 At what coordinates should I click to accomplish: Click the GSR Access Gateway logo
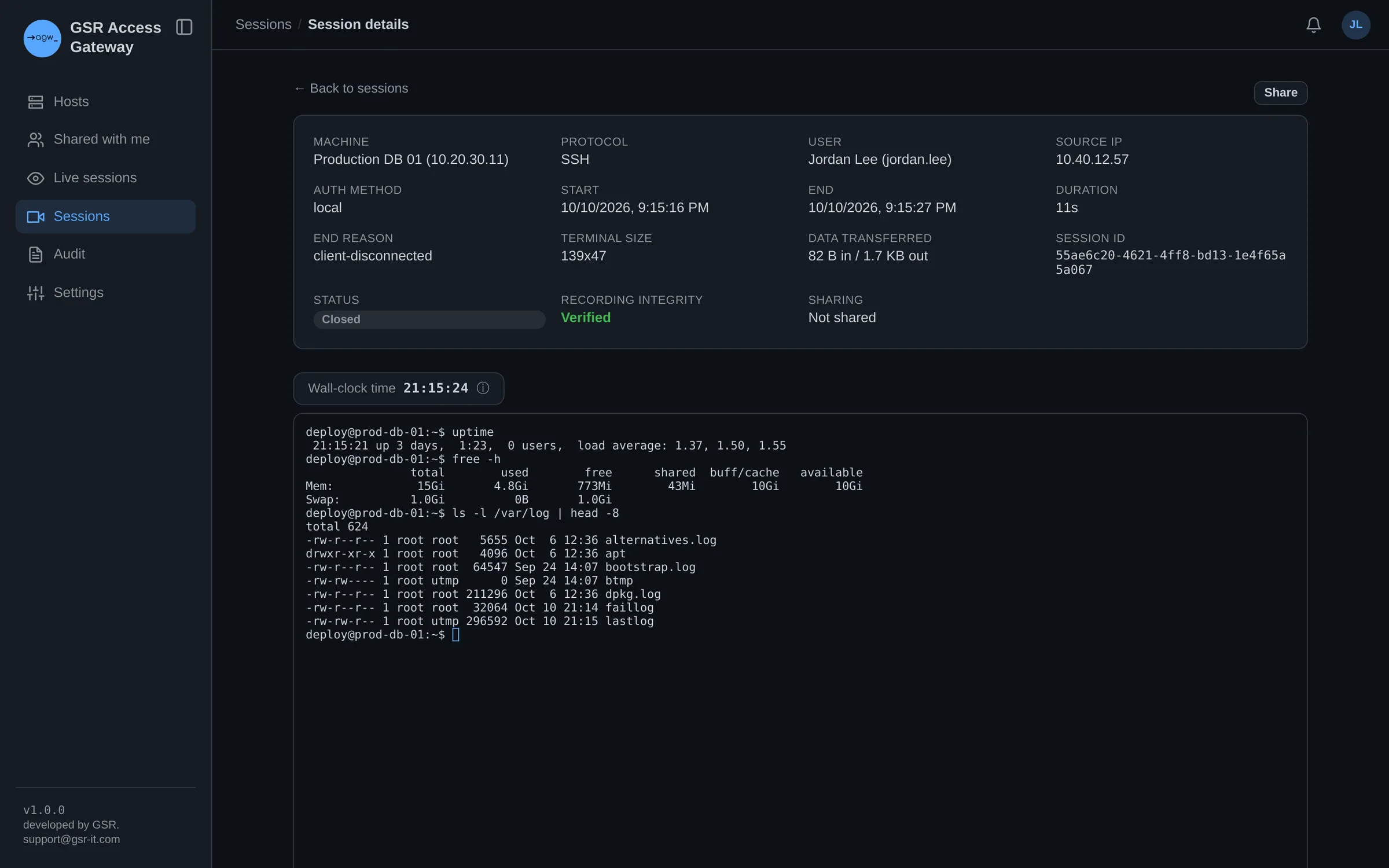[42, 38]
